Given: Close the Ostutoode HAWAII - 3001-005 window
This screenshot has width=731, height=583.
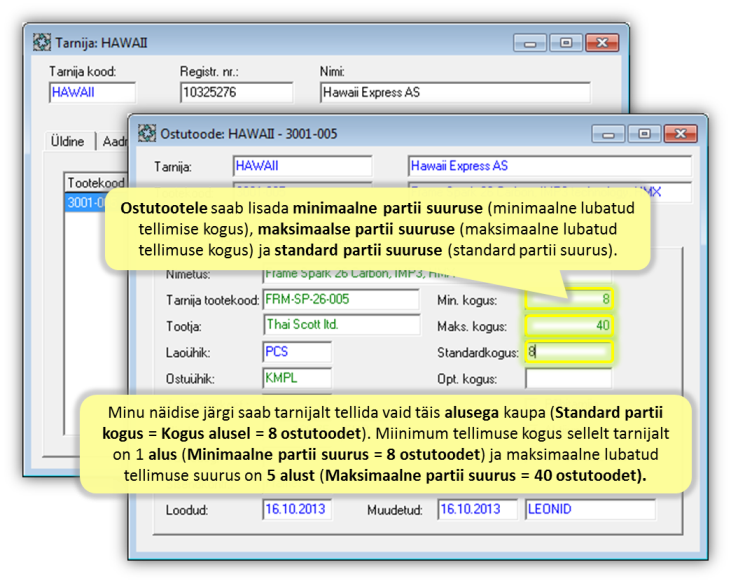Looking at the screenshot, I should (x=680, y=134).
